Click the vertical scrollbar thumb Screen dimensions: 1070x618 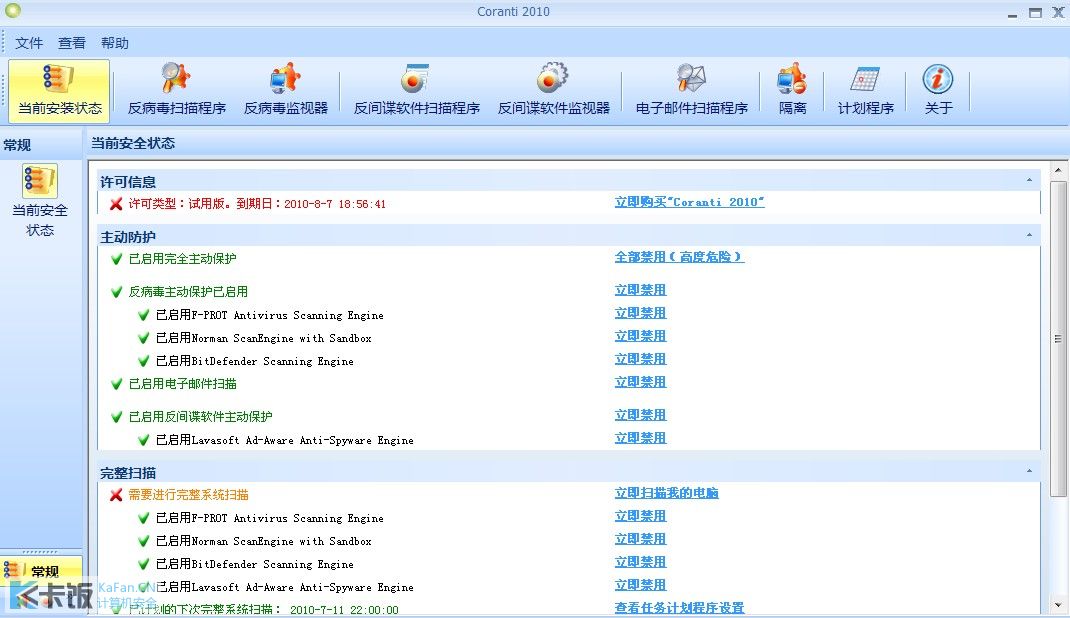1058,339
